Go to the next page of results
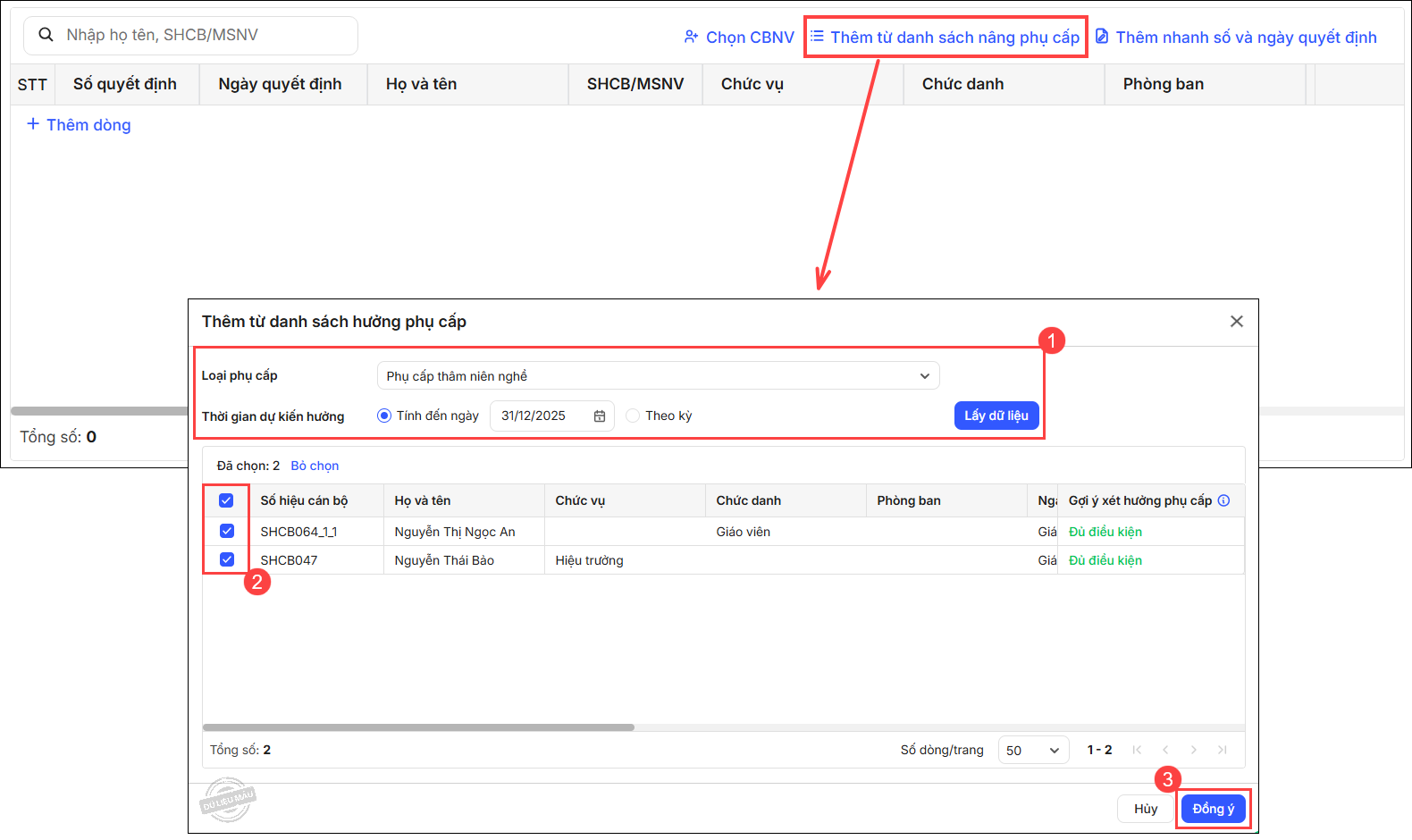1412x840 pixels. point(1194,750)
